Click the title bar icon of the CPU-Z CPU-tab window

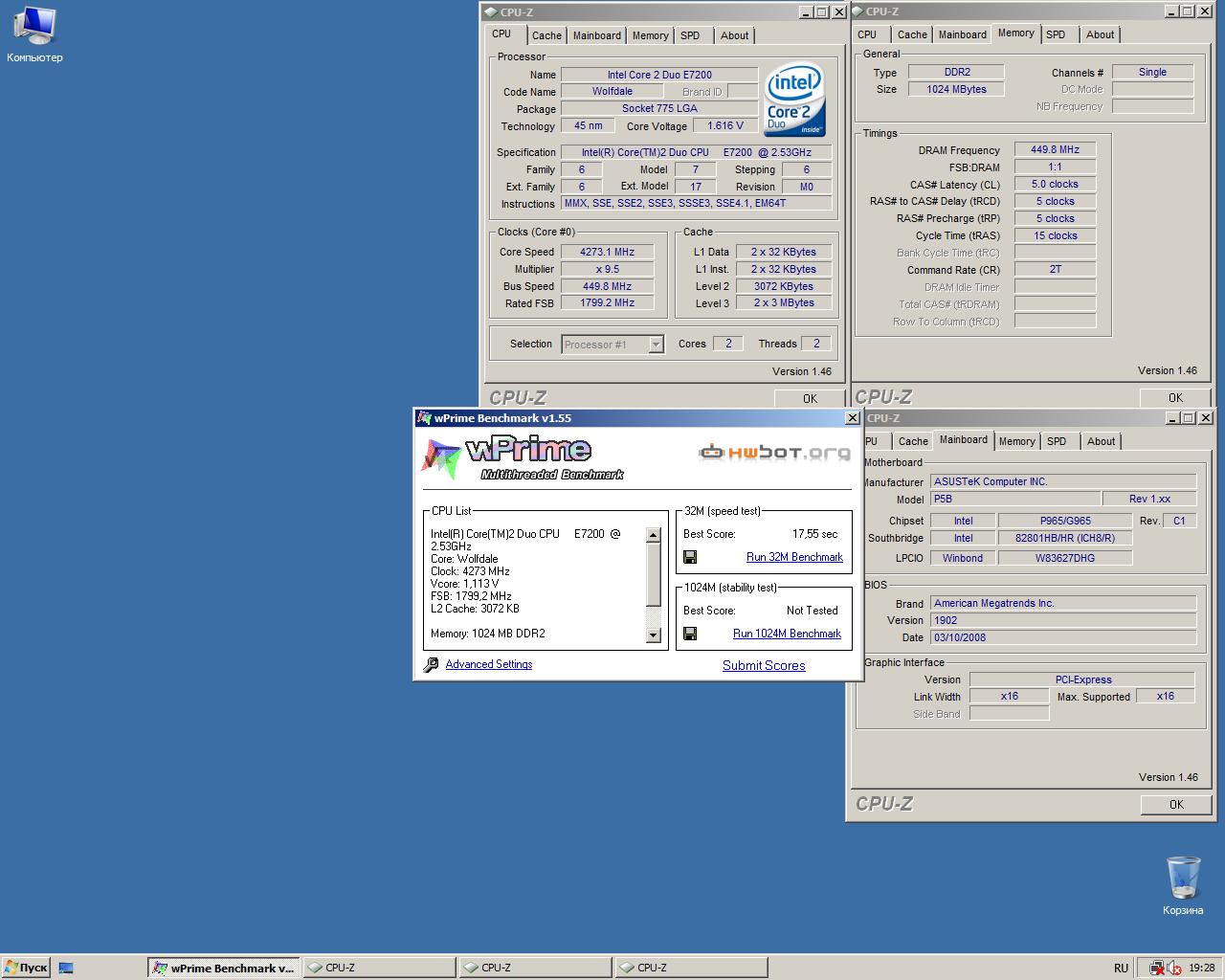point(491,12)
